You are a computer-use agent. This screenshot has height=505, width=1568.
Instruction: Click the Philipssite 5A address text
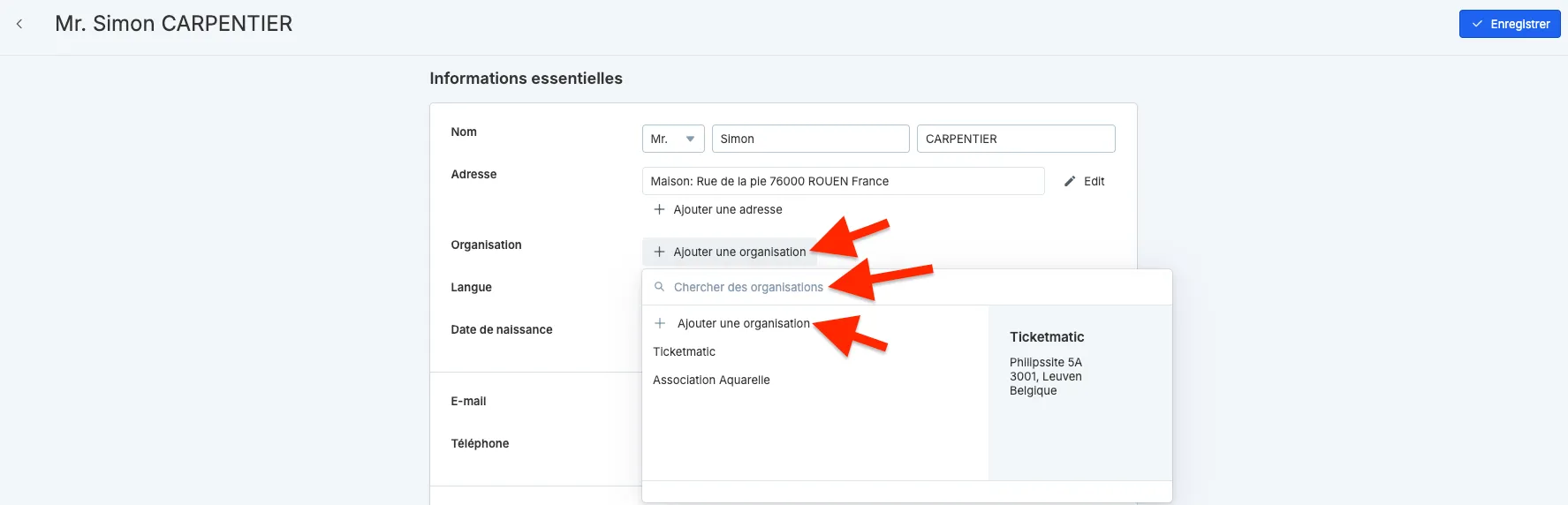[1046, 362]
